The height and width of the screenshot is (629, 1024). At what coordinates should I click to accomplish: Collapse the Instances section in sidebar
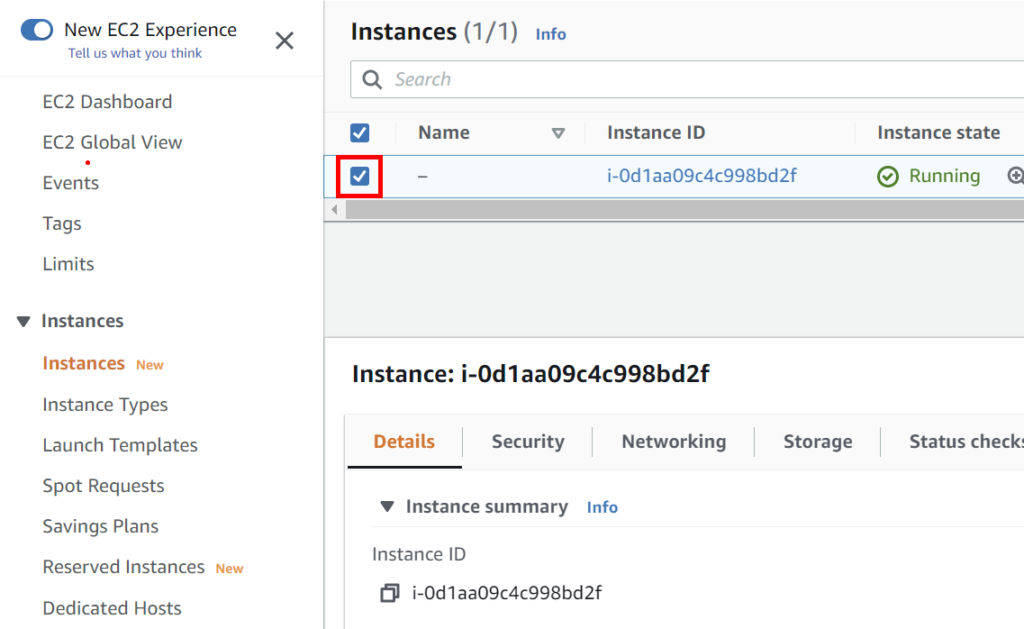(24, 321)
